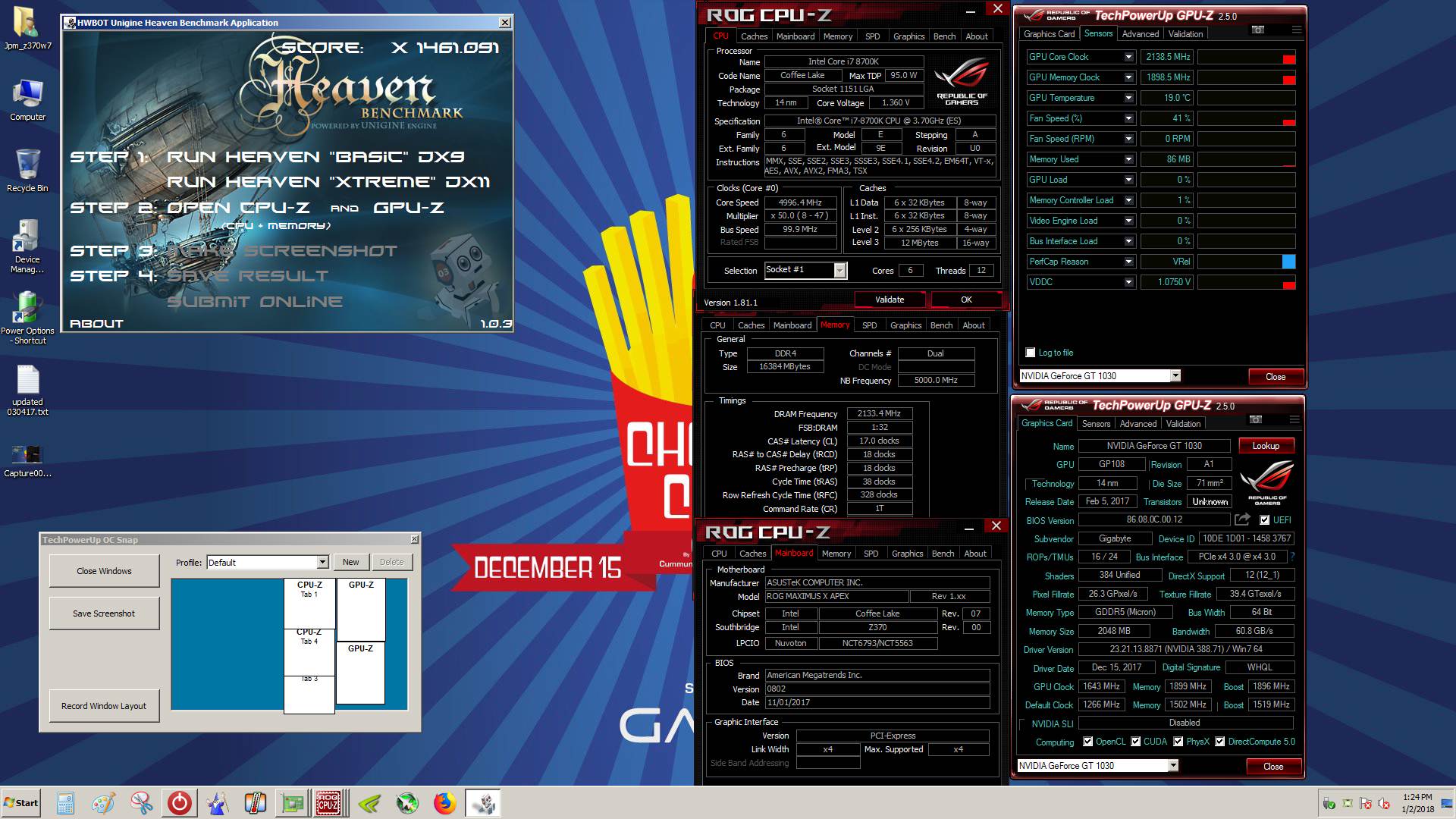Enable the Log to file checkbox
The width and height of the screenshot is (1456, 819).
click(x=1030, y=353)
